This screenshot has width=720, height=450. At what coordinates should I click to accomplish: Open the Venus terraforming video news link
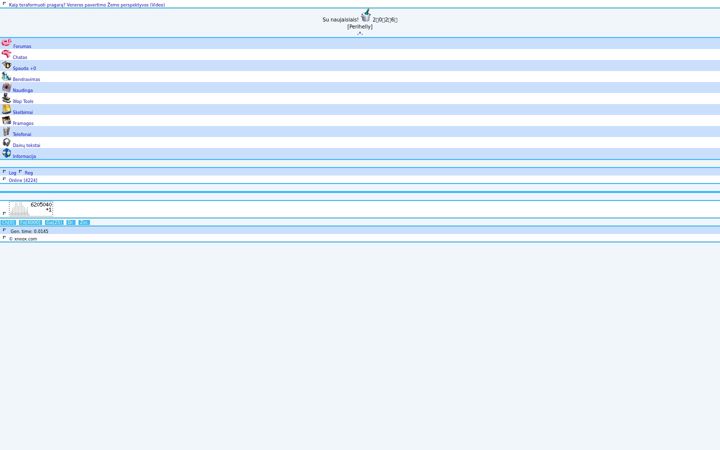click(x=87, y=5)
